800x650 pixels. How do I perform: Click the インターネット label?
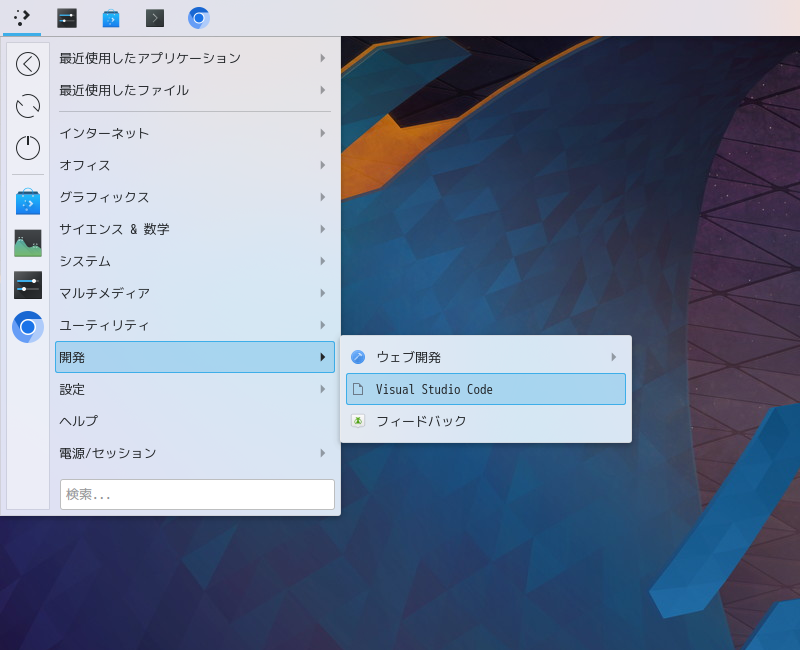click(x=104, y=133)
